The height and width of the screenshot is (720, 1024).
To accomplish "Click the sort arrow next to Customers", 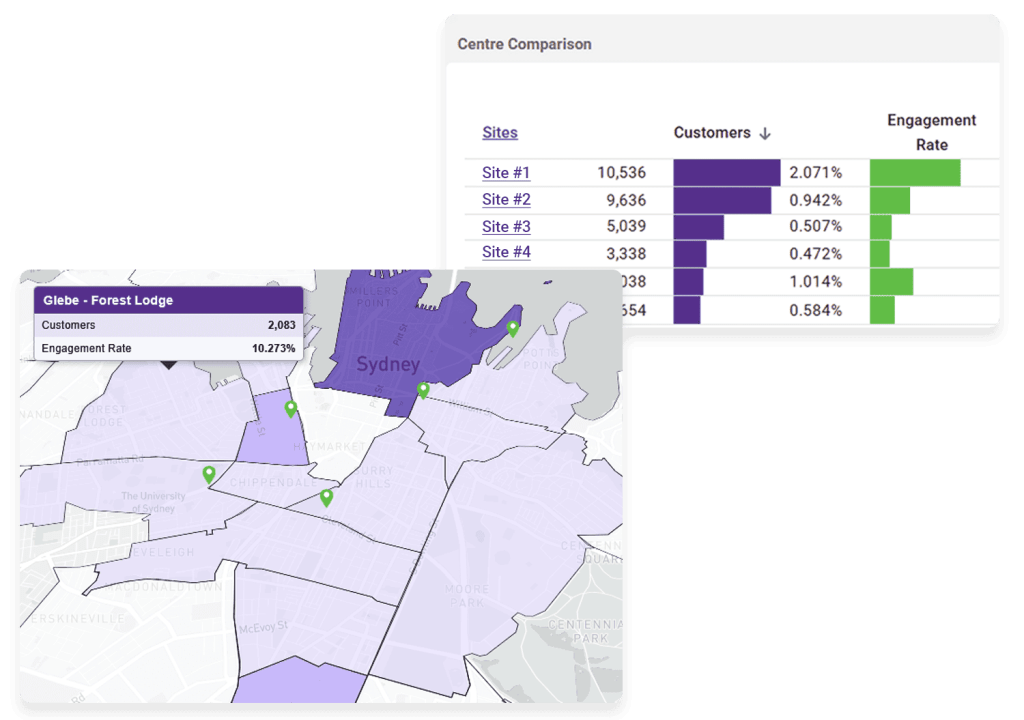I will point(765,133).
